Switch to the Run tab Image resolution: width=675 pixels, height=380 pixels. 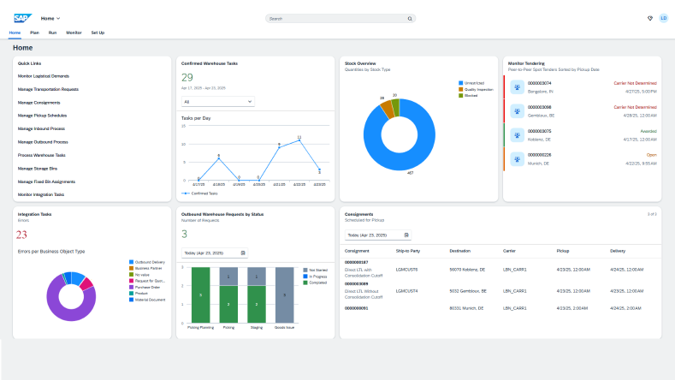coord(53,33)
